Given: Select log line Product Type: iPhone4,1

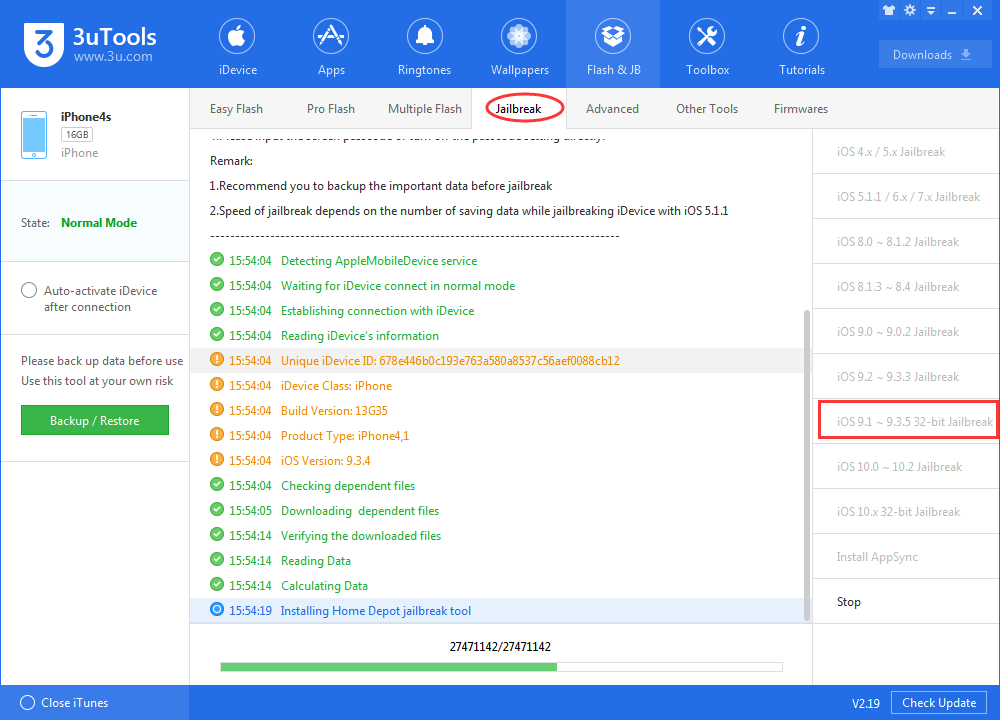Looking at the screenshot, I should click(x=501, y=436).
